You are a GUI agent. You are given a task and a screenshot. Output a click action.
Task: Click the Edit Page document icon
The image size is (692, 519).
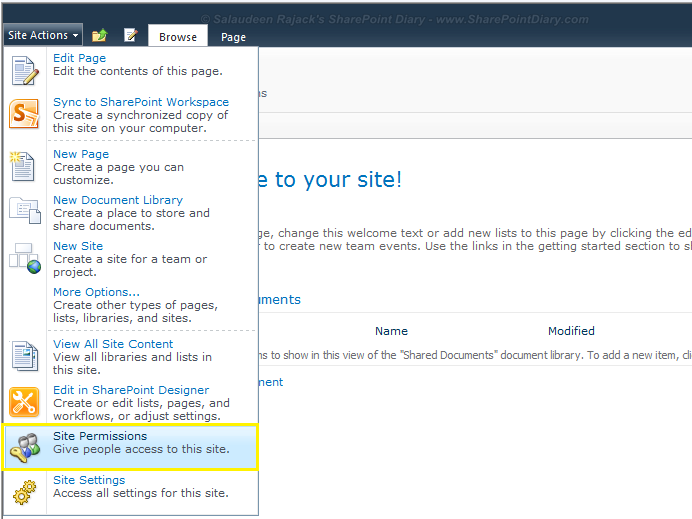(24, 71)
